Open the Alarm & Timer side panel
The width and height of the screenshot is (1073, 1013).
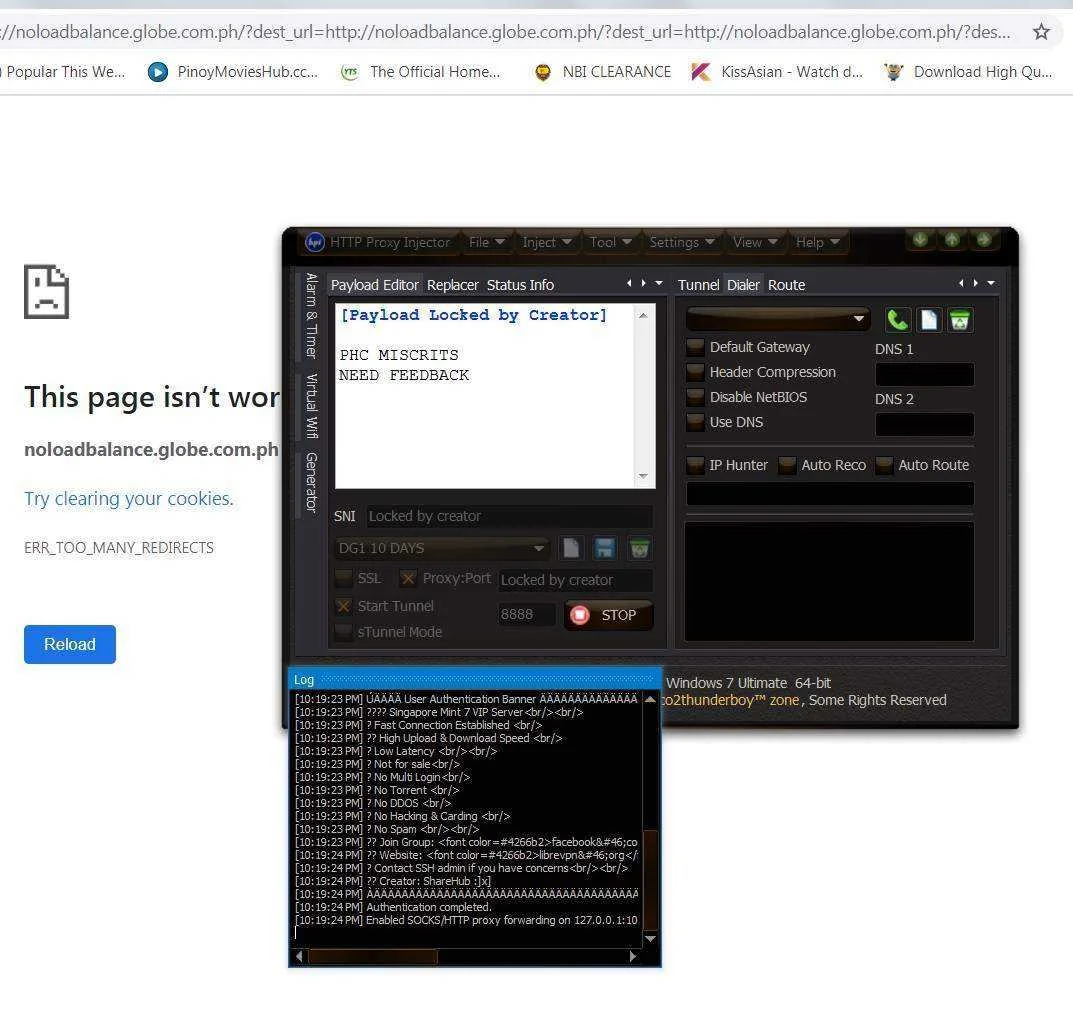pos(311,316)
